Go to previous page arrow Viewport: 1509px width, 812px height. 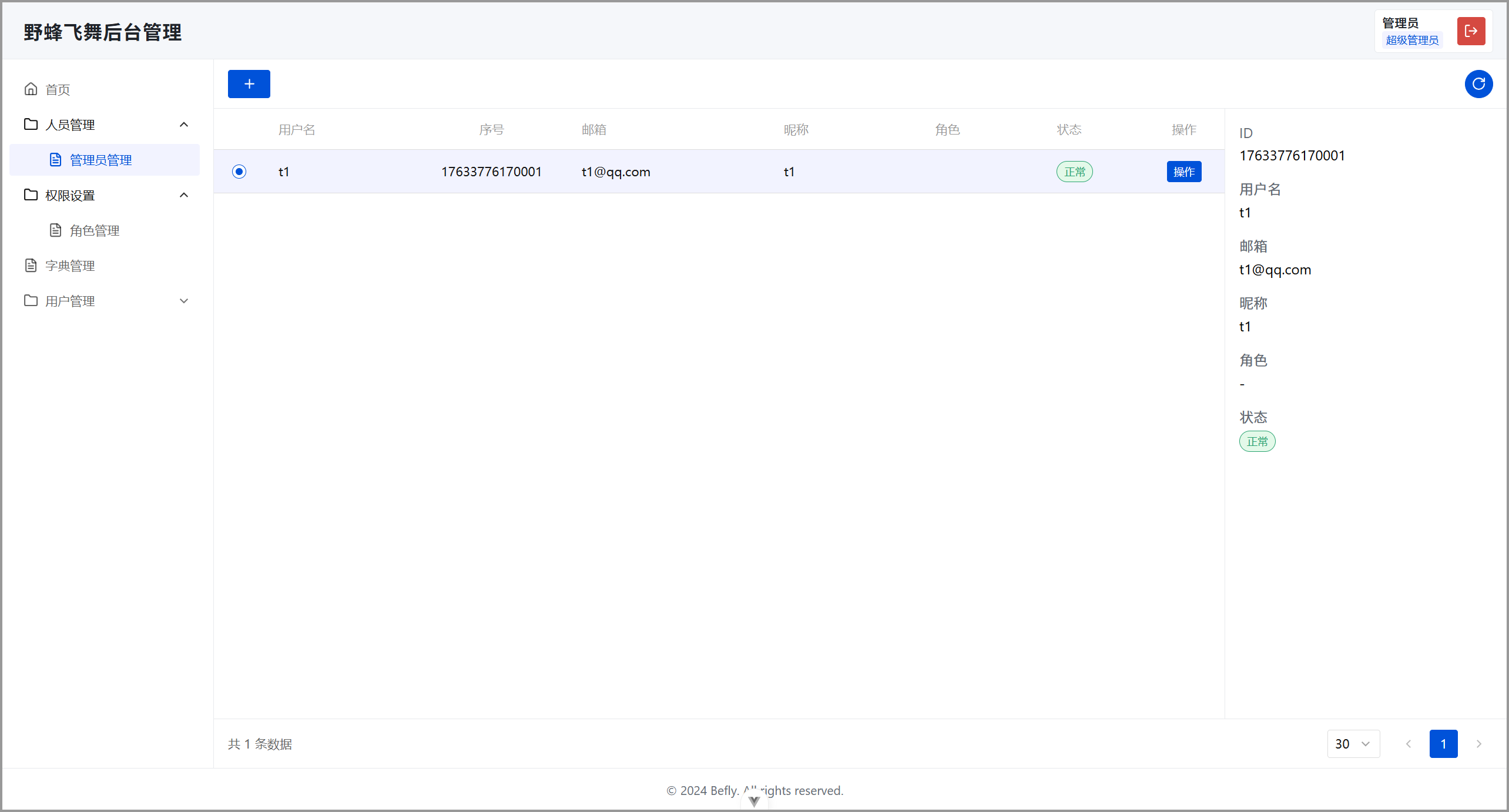click(1408, 744)
